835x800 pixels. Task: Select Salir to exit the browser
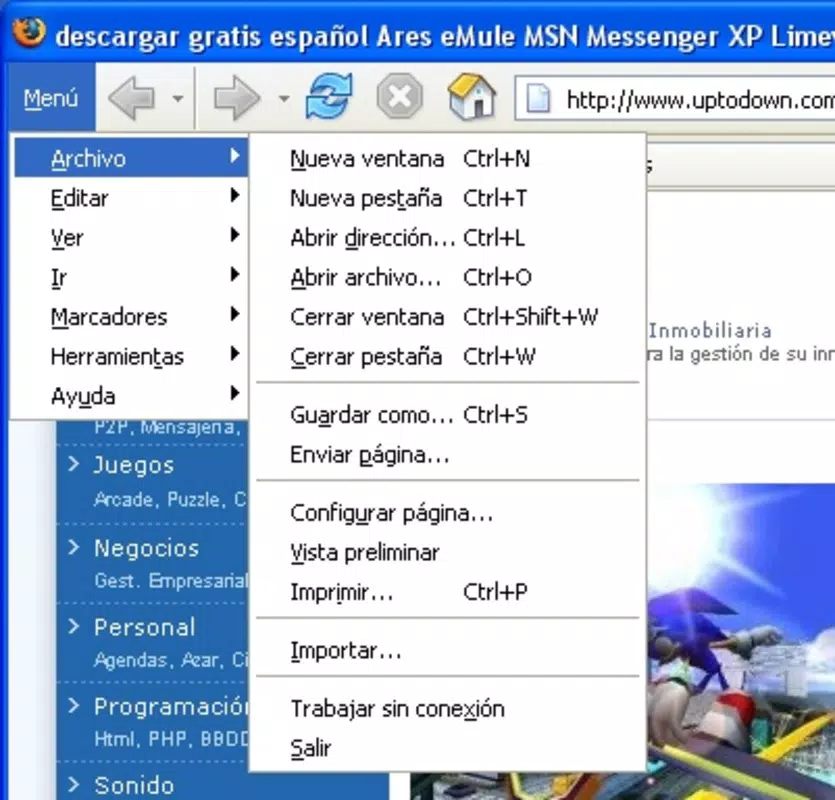point(447,748)
